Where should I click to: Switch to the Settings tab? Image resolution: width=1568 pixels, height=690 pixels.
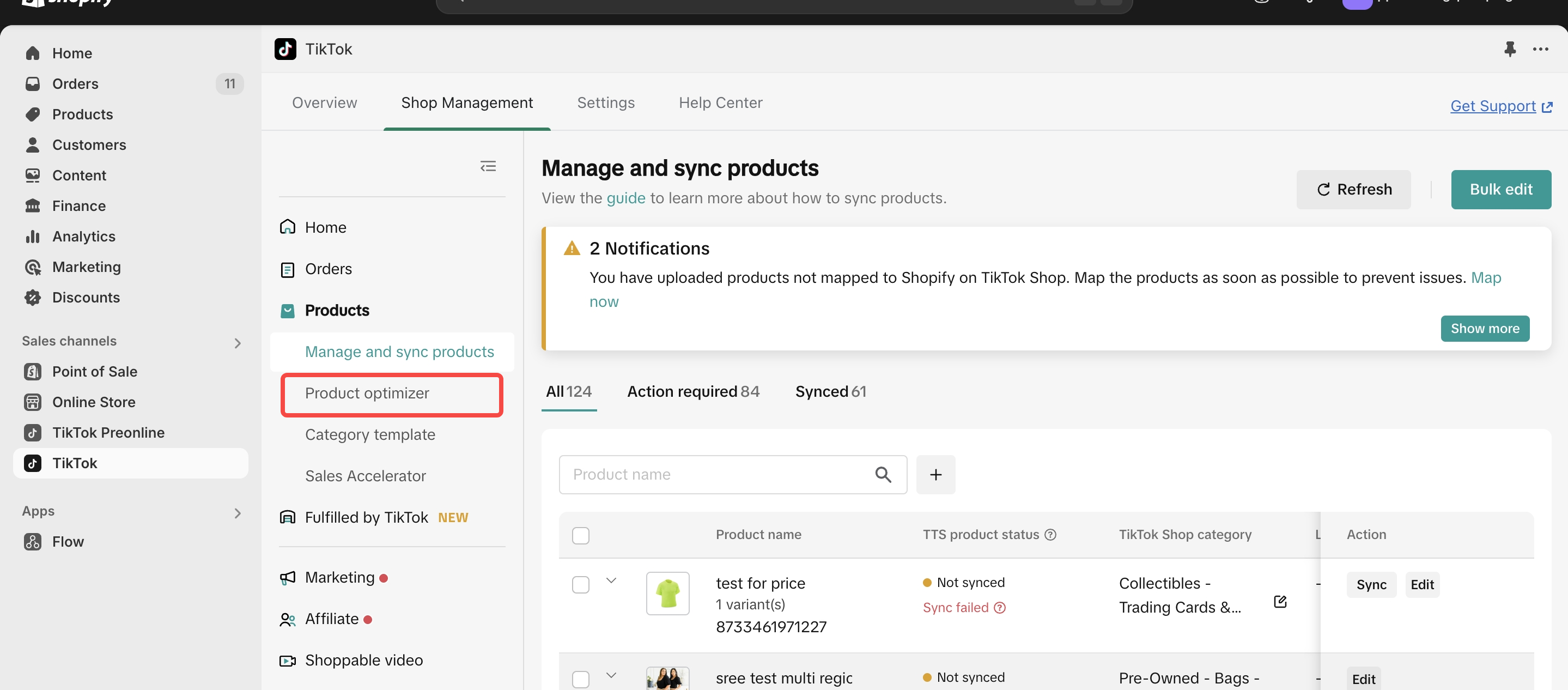point(605,102)
